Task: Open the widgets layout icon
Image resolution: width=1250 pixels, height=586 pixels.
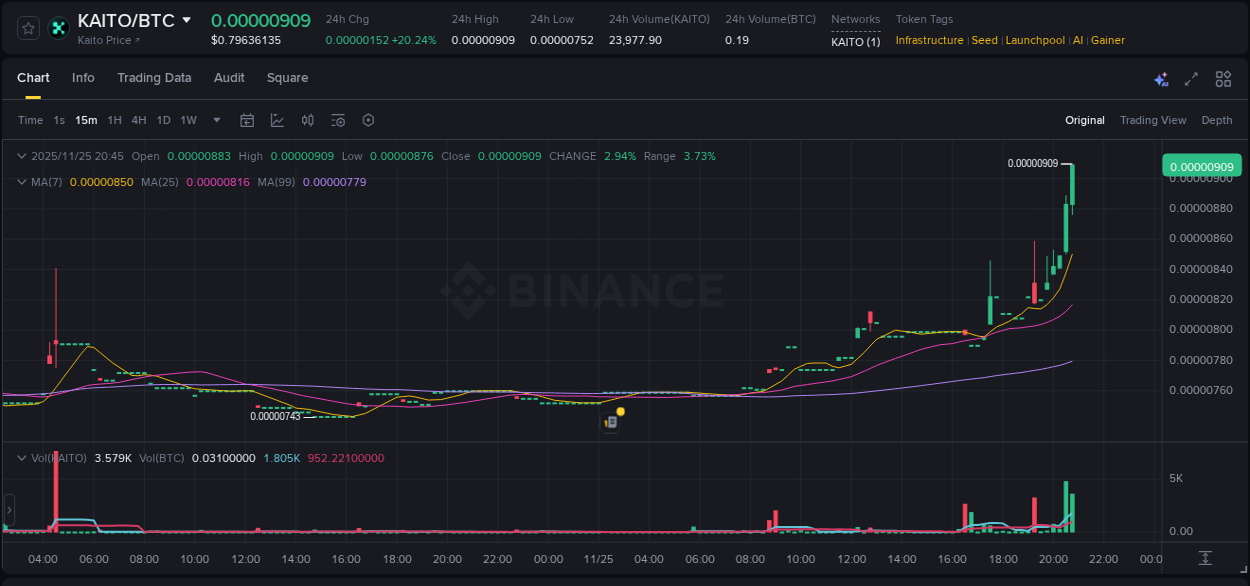Action: point(1222,78)
